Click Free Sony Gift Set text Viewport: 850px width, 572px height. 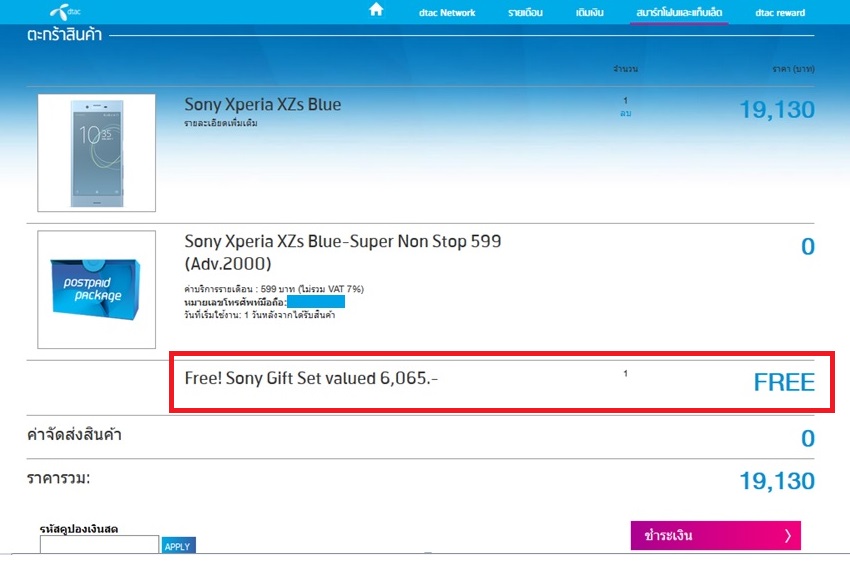click(x=311, y=378)
